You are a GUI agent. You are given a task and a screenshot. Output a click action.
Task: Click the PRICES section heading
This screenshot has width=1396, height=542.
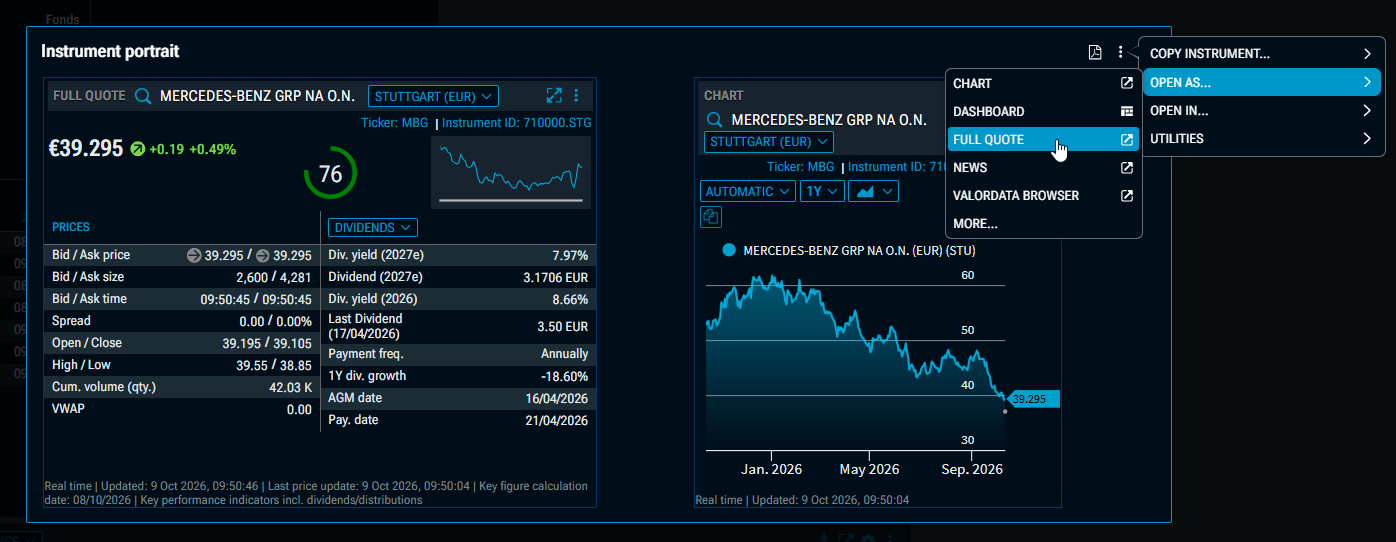(71, 227)
